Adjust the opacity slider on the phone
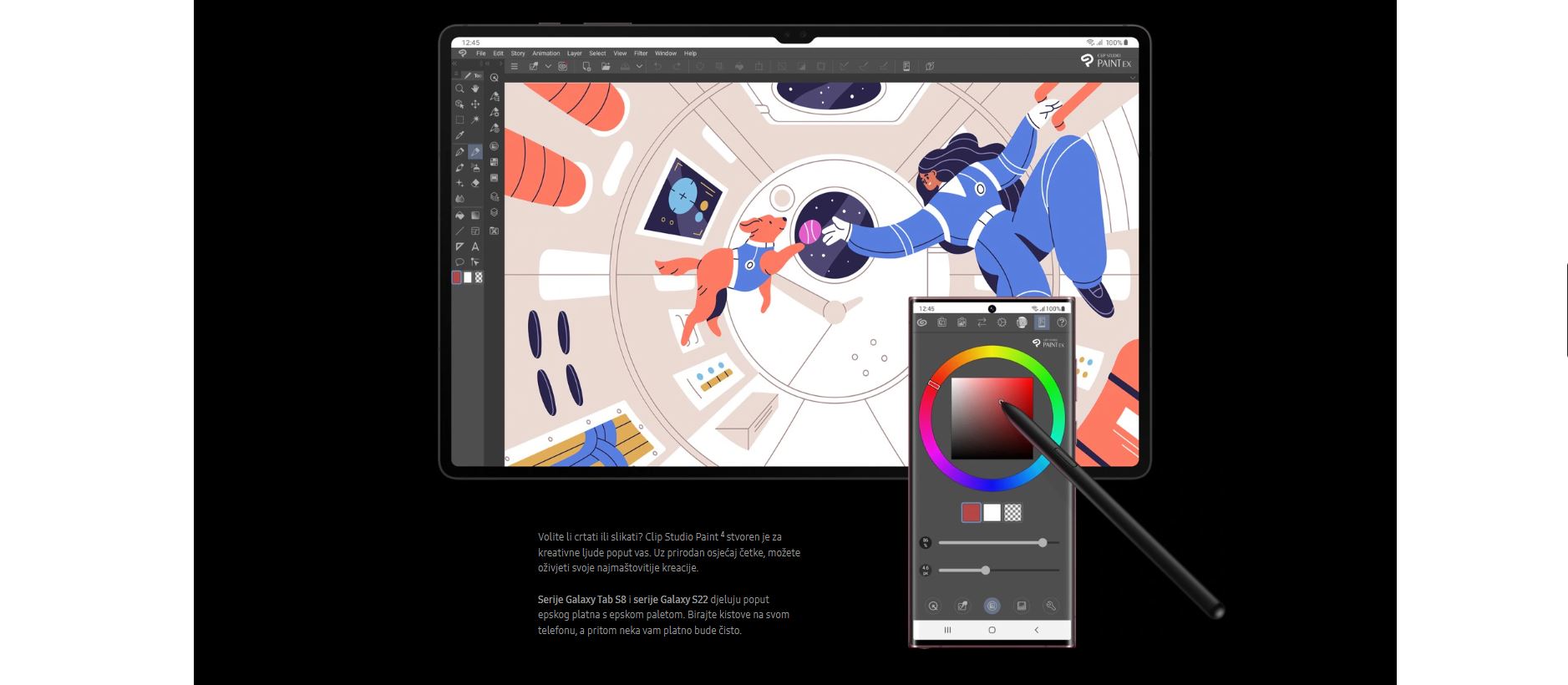 [998, 542]
